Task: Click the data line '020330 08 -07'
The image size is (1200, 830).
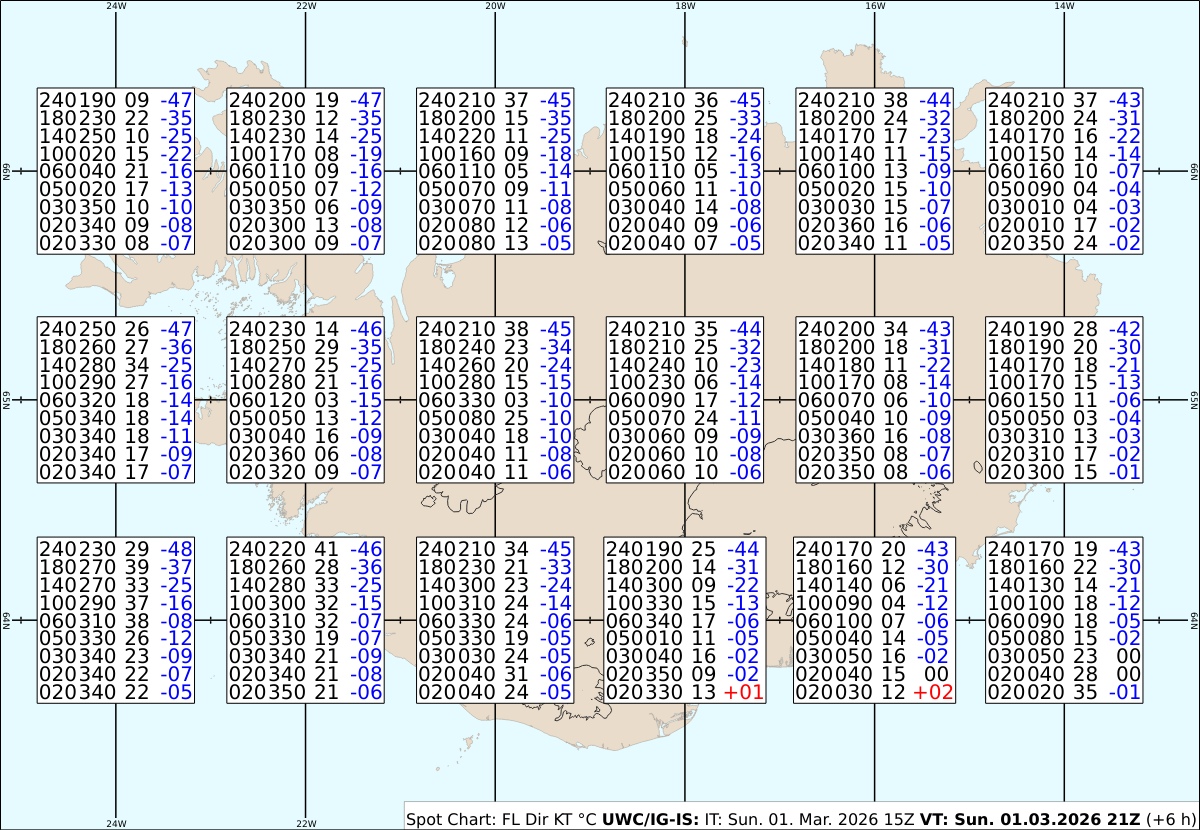Action: pyautogui.click(x=116, y=242)
